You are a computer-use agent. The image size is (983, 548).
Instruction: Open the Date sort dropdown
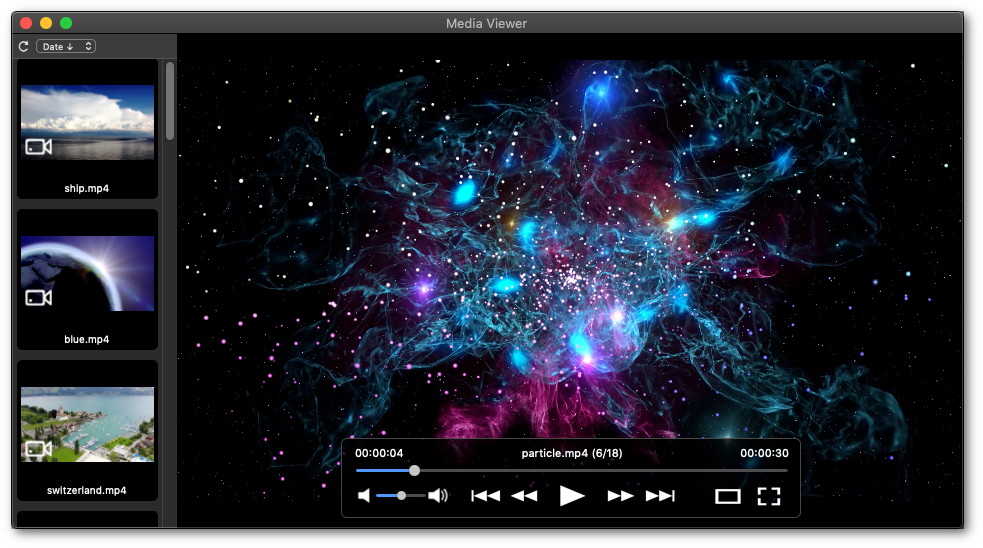click(x=66, y=46)
